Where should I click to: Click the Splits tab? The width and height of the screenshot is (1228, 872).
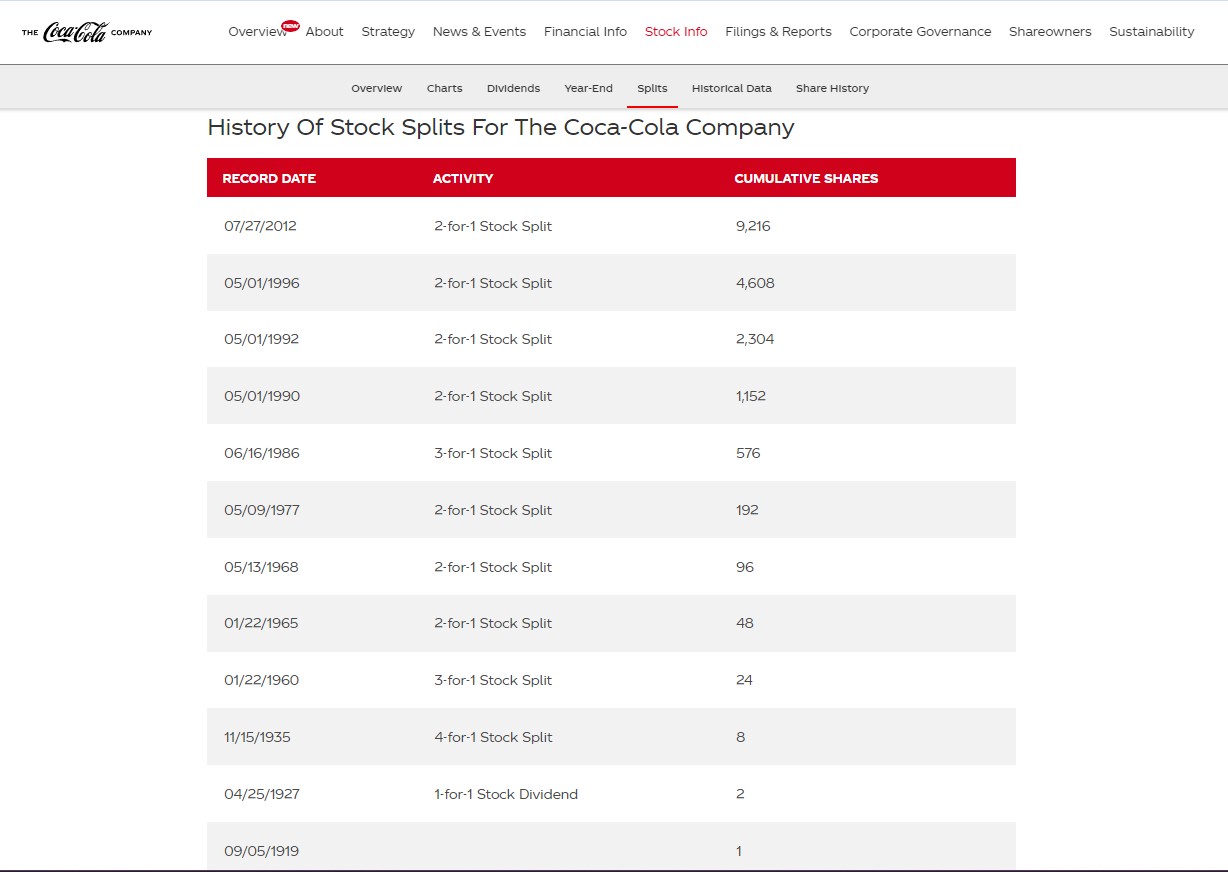652,89
